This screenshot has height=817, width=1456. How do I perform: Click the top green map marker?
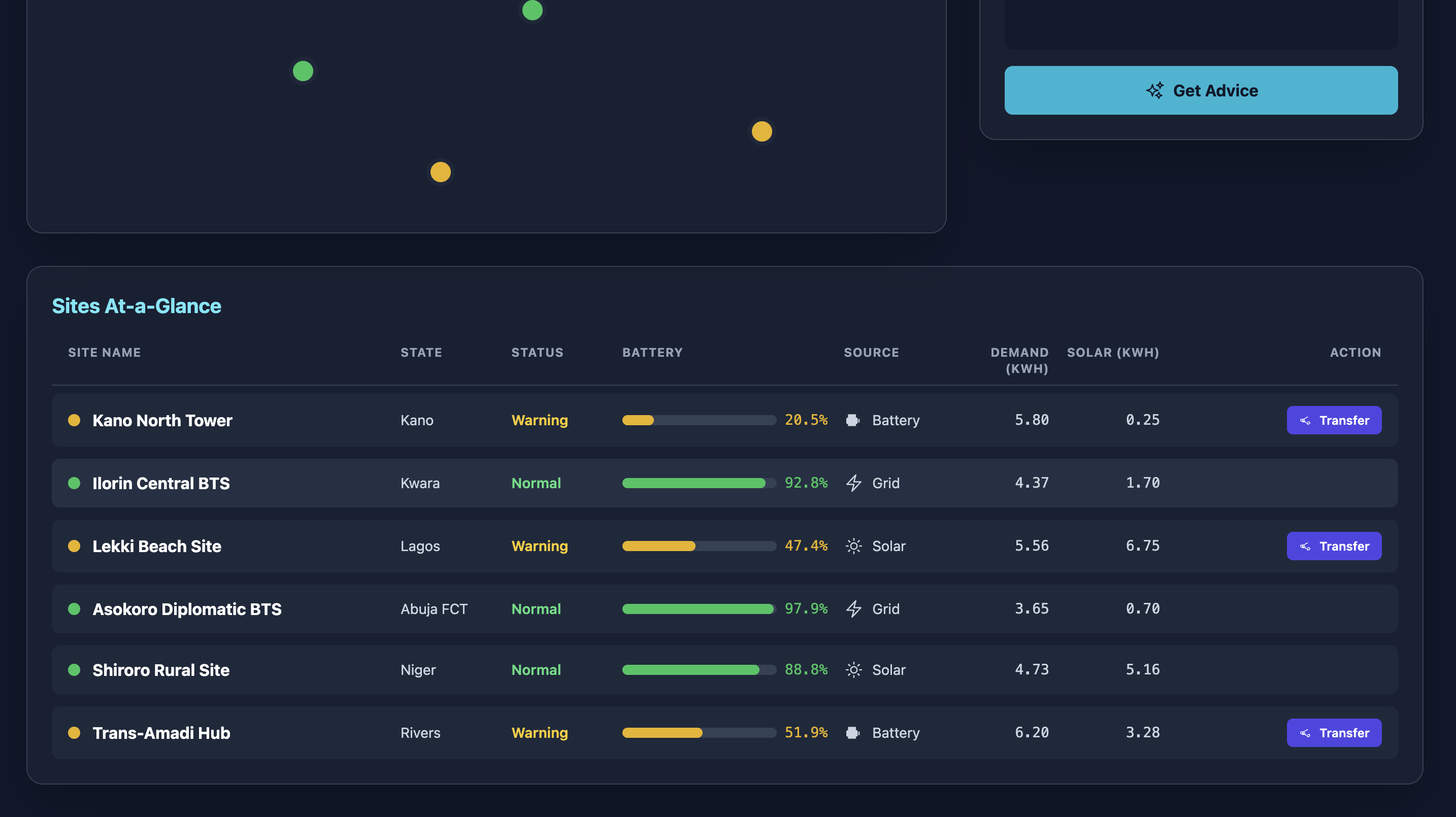532,10
